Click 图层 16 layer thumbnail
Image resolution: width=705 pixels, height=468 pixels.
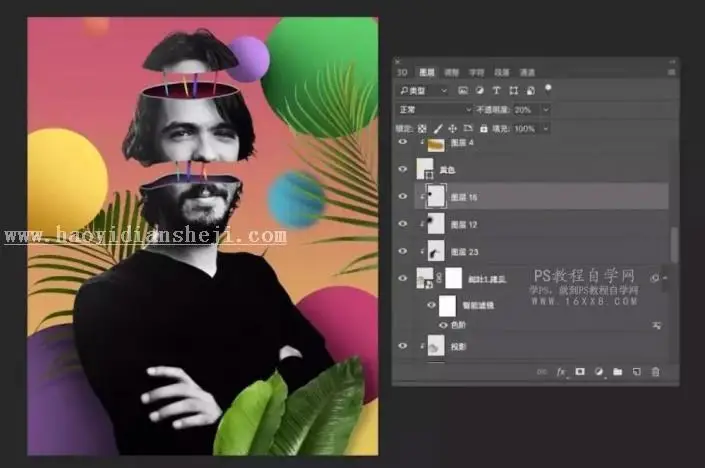coord(436,196)
